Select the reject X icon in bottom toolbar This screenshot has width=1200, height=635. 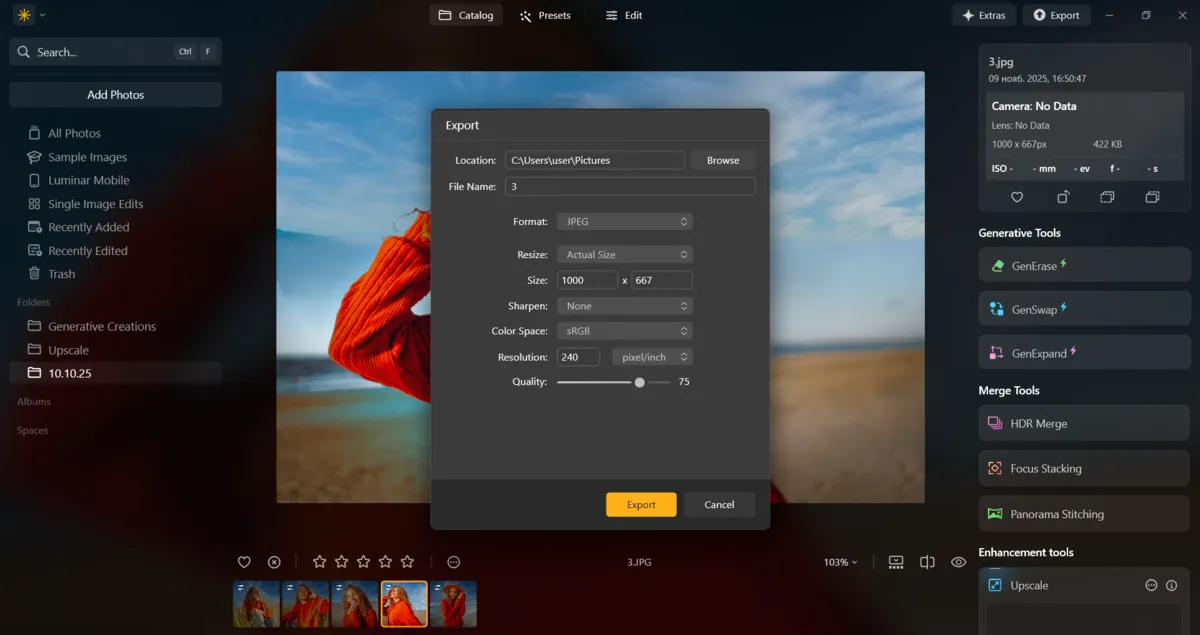pyautogui.click(x=274, y=562)
